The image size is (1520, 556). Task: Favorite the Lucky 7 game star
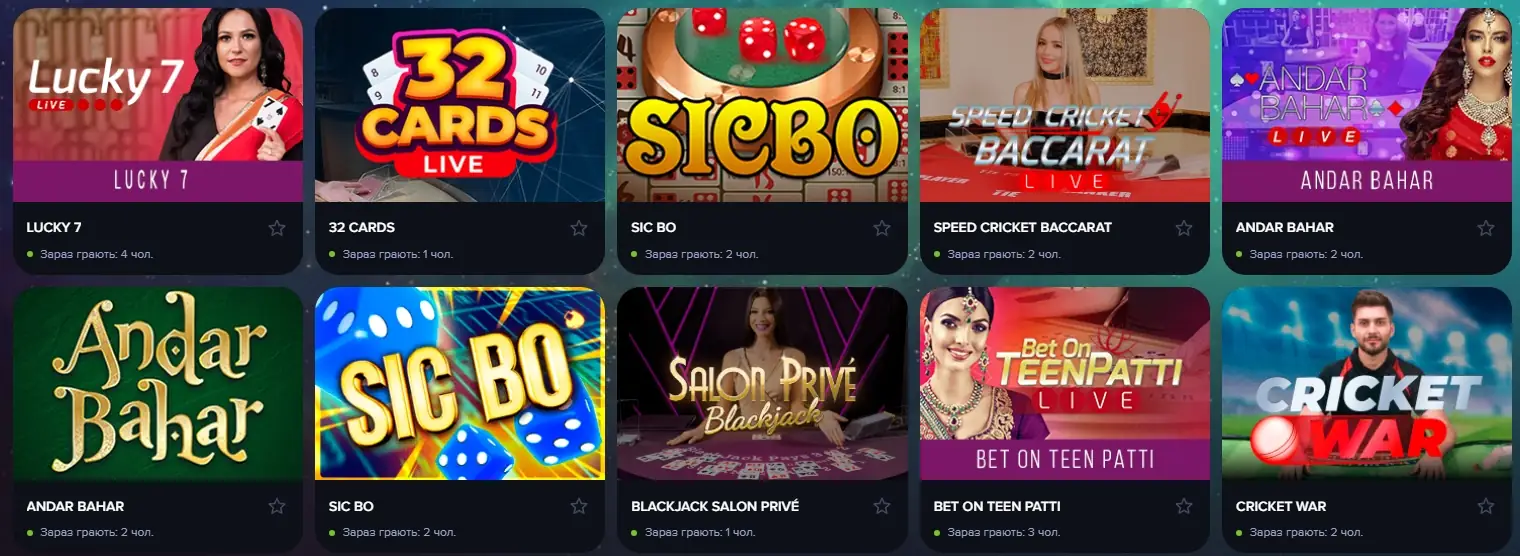pos(277,228)
